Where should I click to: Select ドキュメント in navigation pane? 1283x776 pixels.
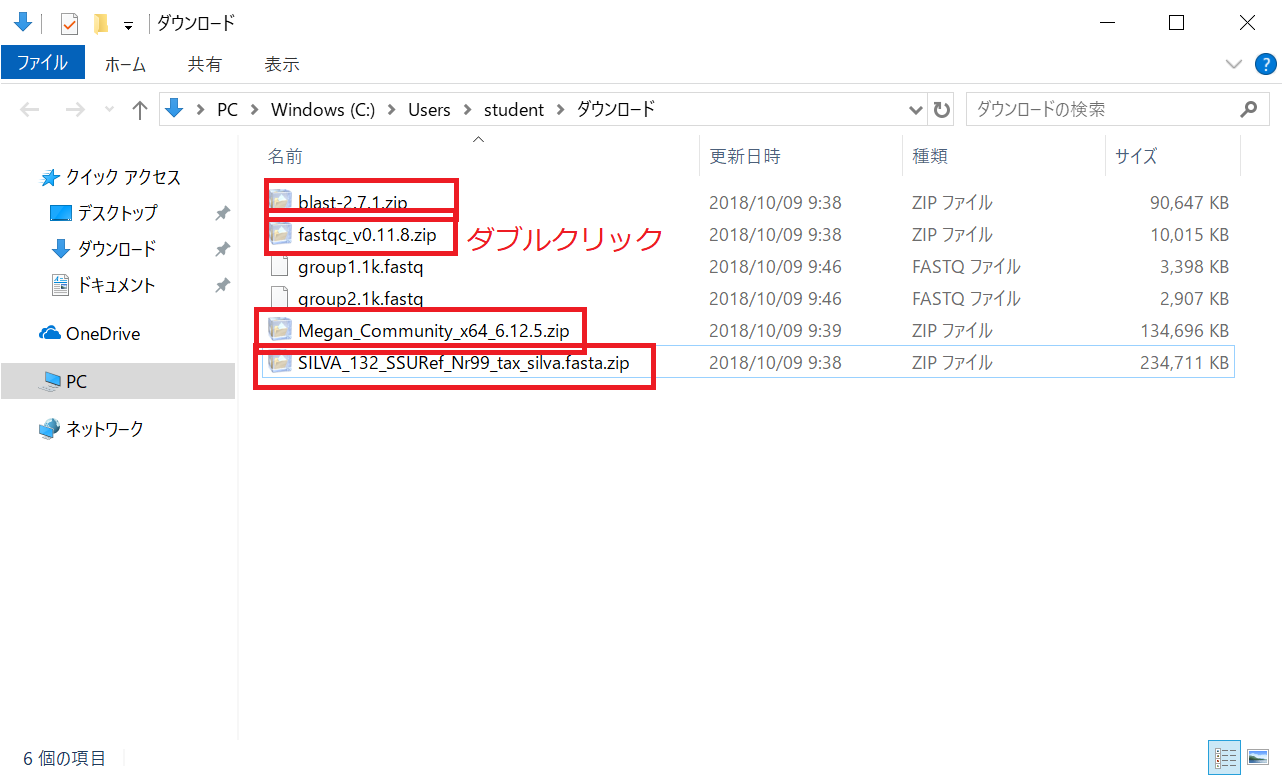click(117, 285)
